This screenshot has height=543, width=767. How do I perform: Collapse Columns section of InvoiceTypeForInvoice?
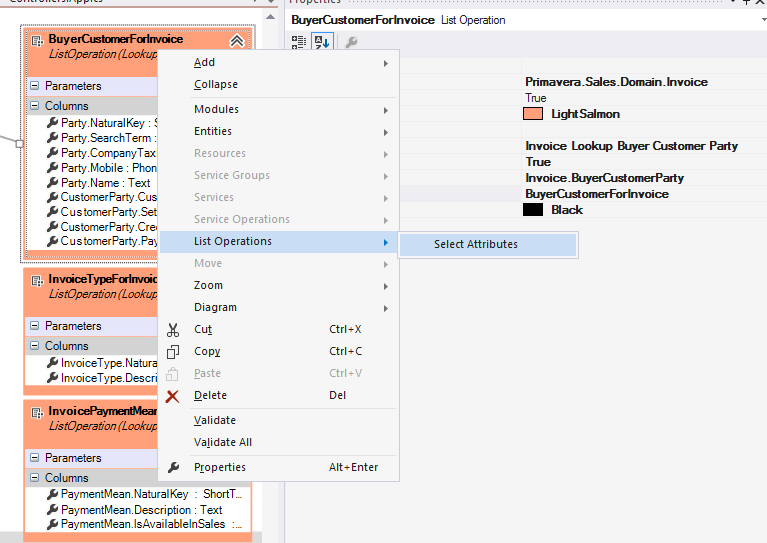34,346
